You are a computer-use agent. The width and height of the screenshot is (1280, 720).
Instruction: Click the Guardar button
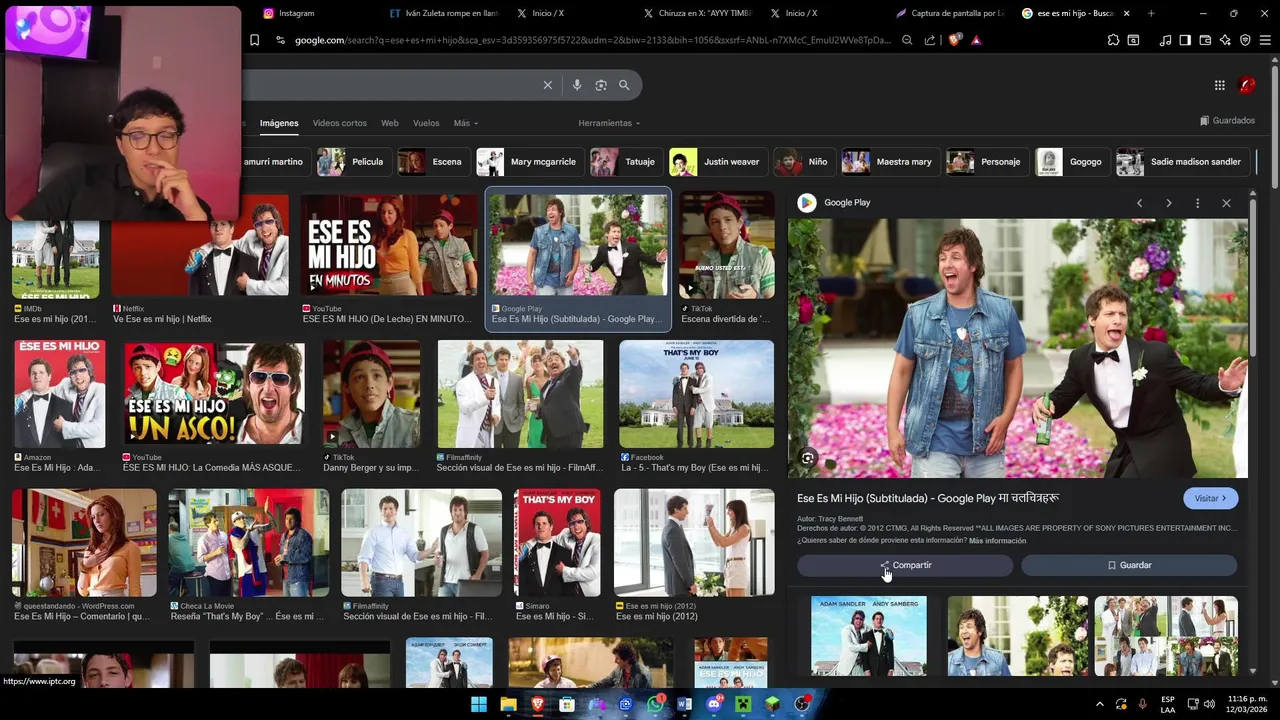tap(1129, 565)
